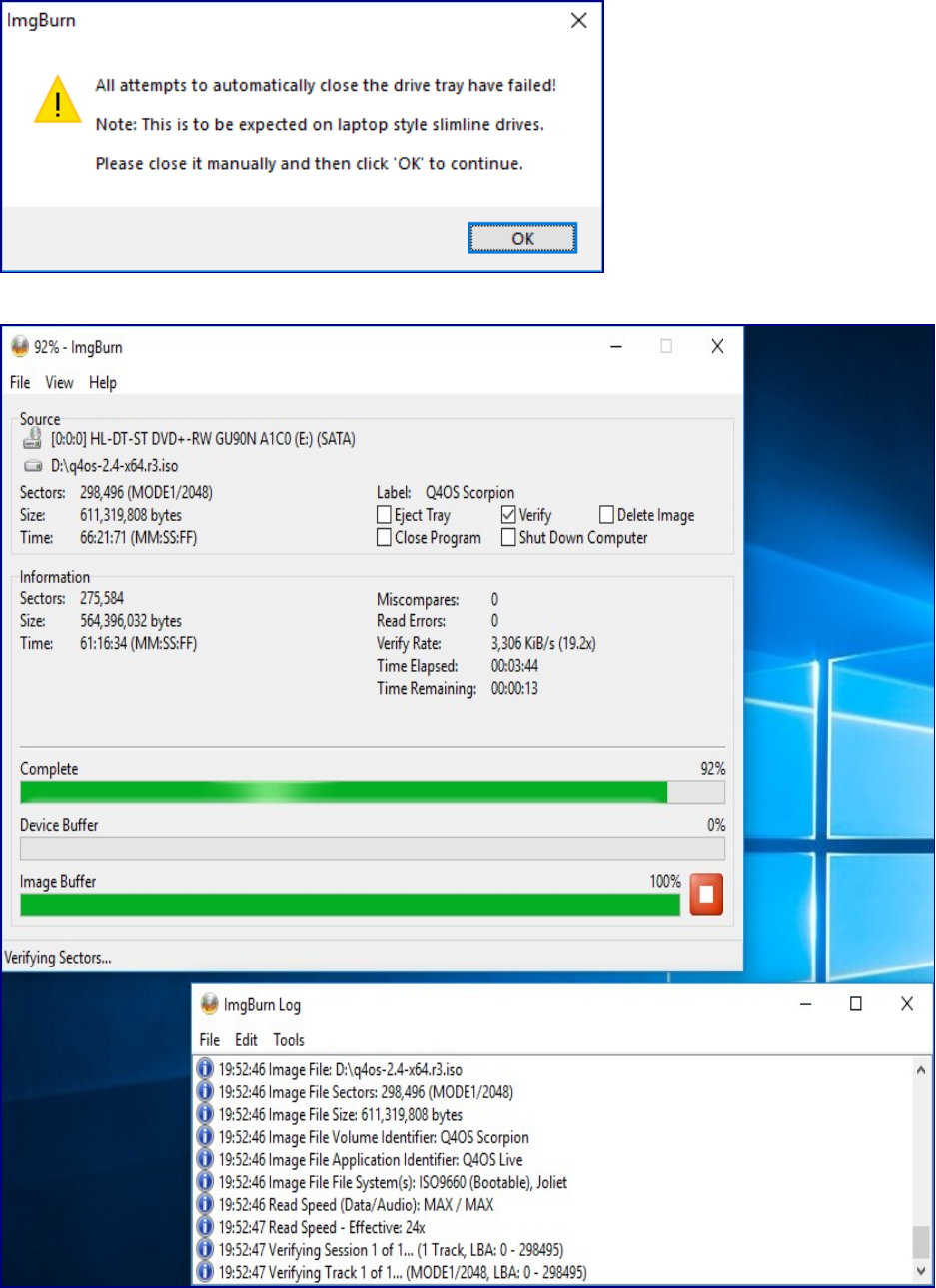936x1288 pixels.
Task: Click info icon beside 'Verifying Track 1' line
Action: [x=205, y=1272]
